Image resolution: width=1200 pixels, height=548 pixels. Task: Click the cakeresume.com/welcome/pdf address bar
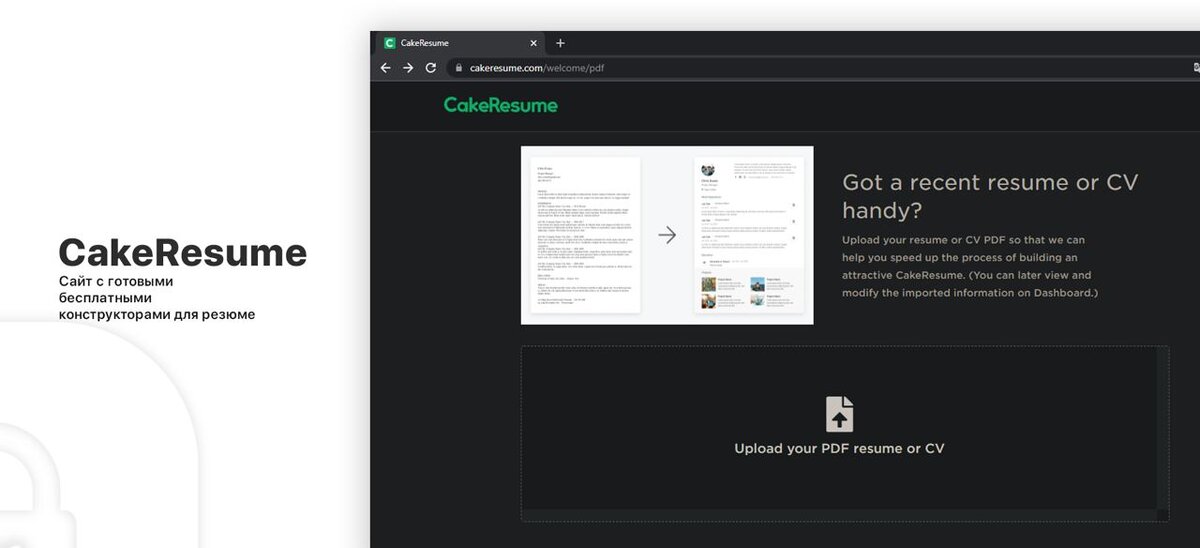pos(820,68)
